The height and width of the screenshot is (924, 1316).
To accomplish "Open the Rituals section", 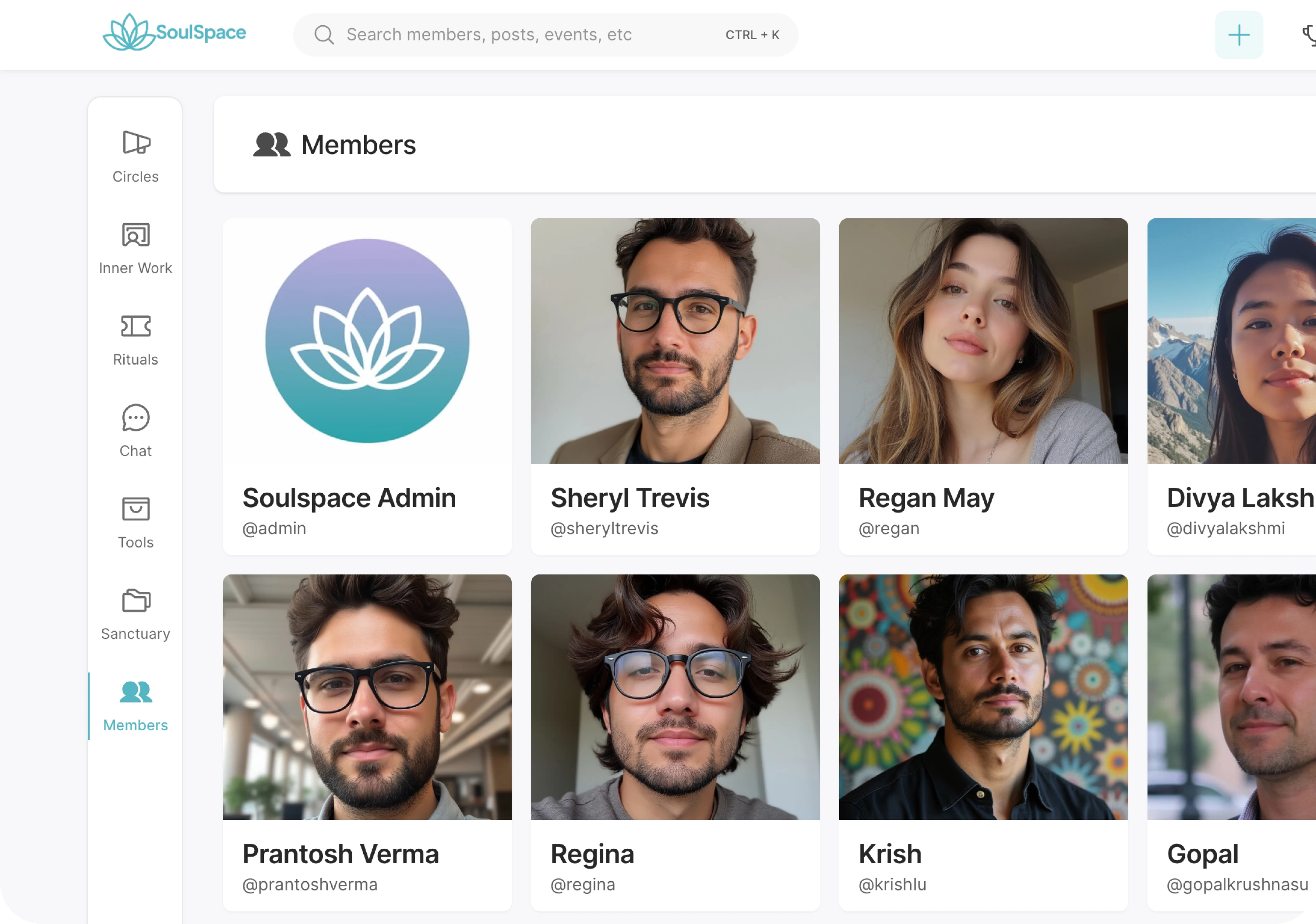I will (135, 327).
